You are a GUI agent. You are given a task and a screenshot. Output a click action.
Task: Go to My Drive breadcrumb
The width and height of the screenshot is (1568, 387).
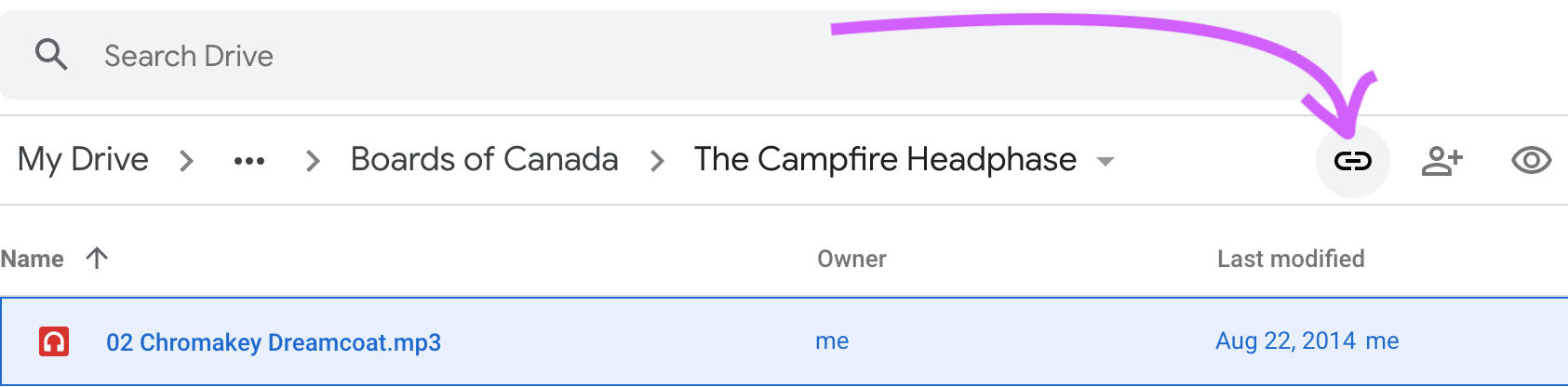click(83, 160)
